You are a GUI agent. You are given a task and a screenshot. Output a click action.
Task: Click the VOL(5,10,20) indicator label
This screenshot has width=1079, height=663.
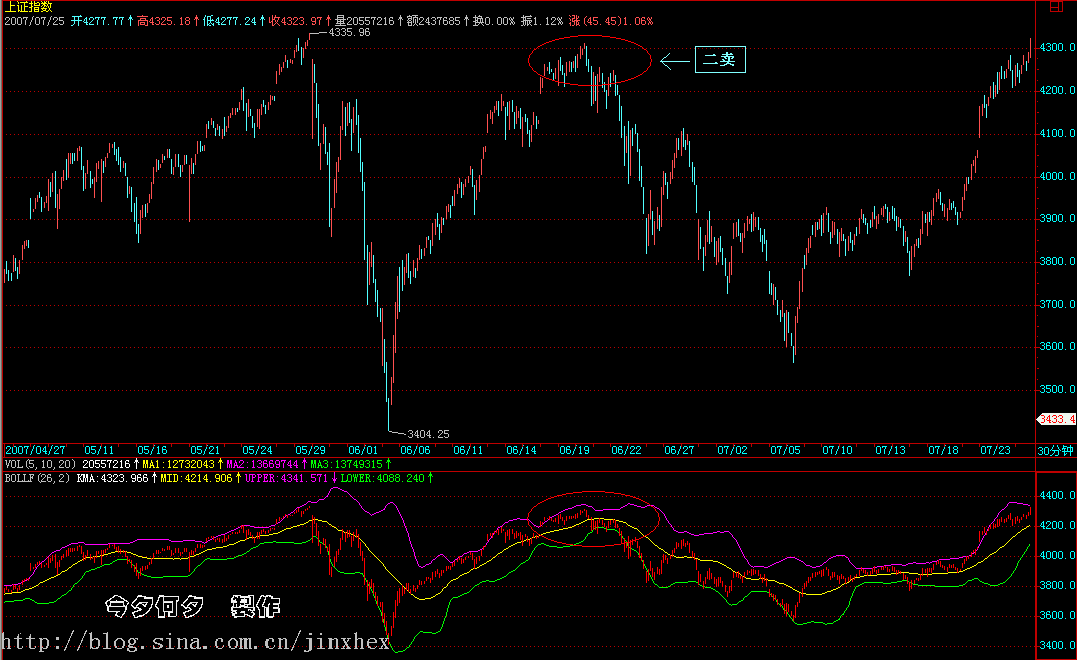(x=40, y=465)
